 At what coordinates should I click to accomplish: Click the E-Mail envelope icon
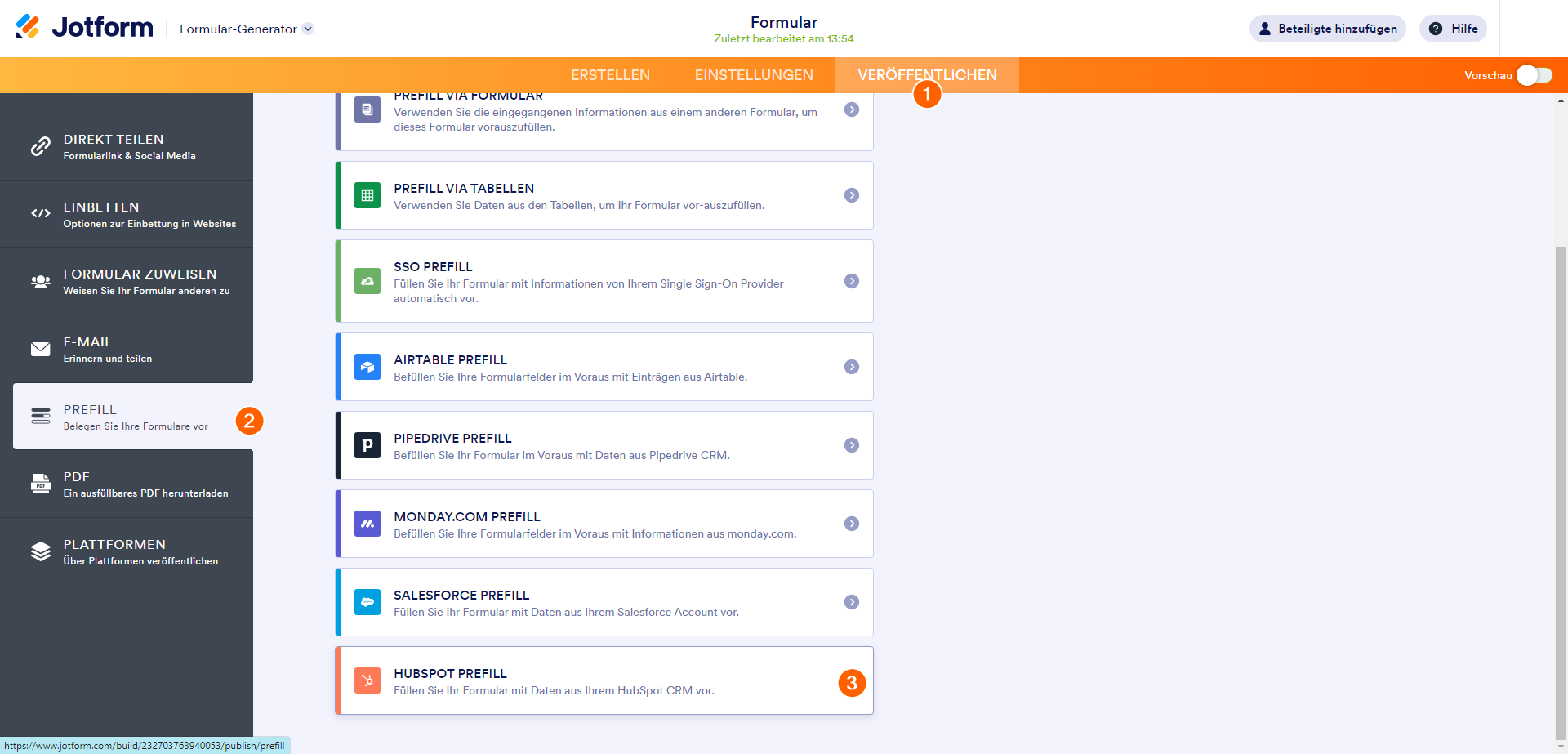(x=41, y=349)
